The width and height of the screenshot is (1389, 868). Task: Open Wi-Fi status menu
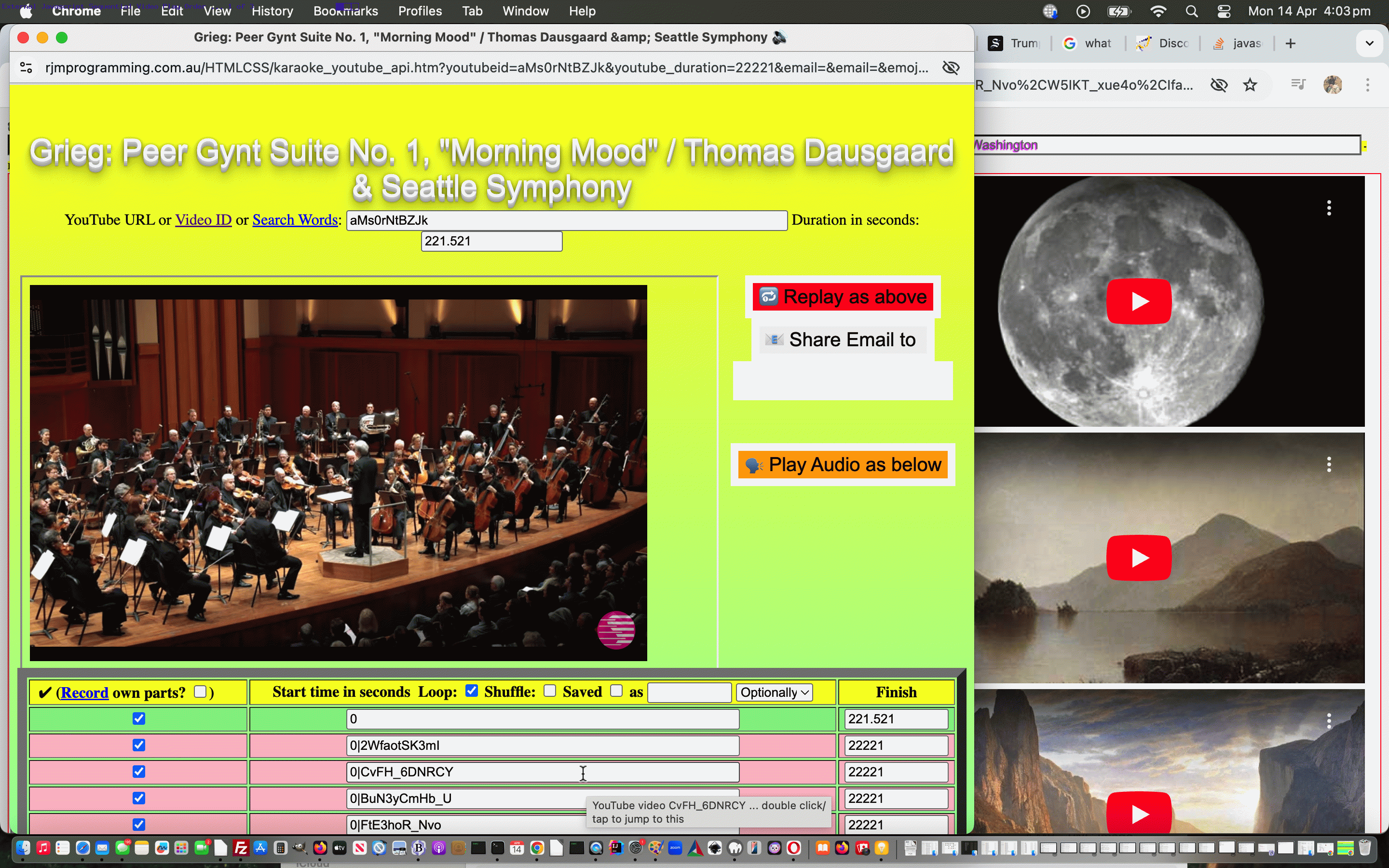1158,12
